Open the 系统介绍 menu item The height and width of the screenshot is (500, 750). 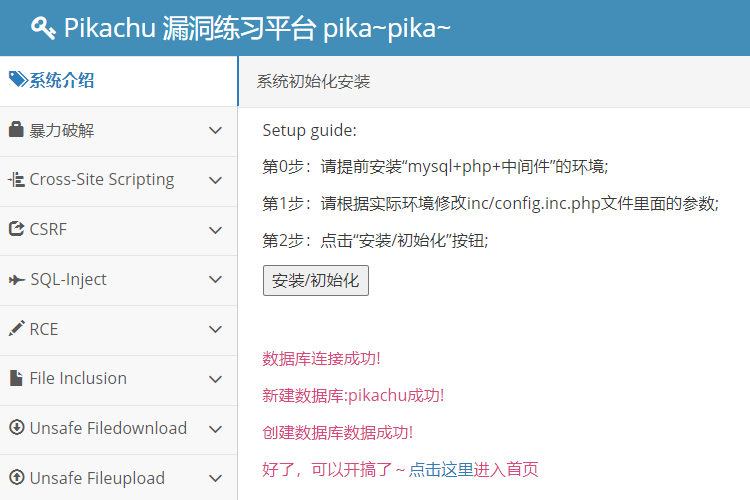click(118, 81)
